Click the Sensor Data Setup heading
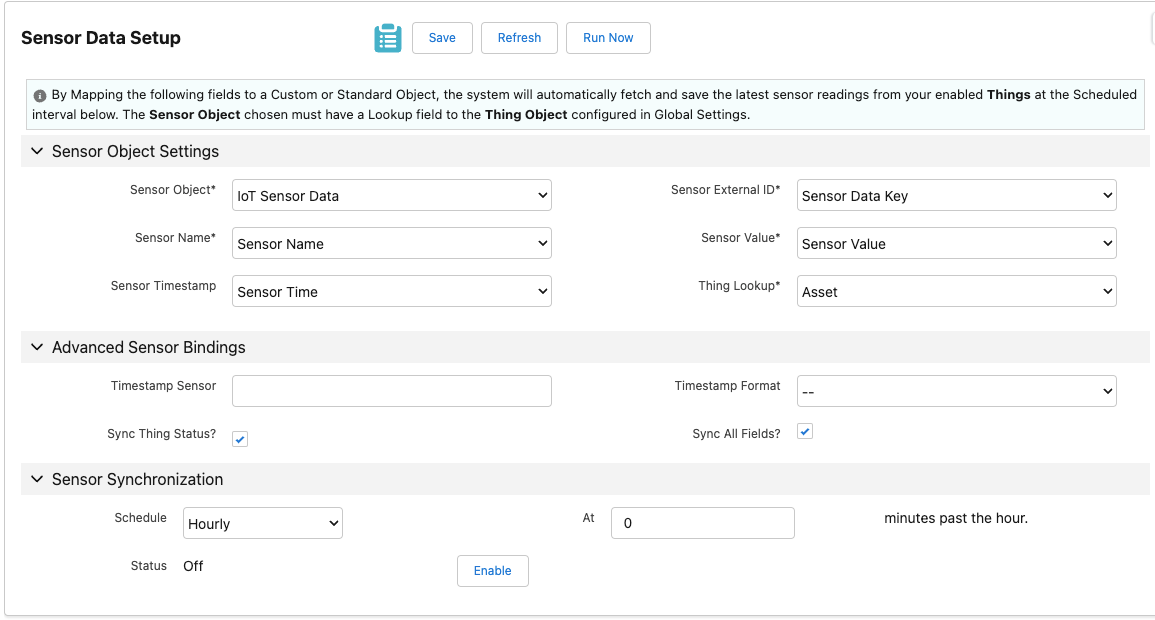 [x=101, y=38]
